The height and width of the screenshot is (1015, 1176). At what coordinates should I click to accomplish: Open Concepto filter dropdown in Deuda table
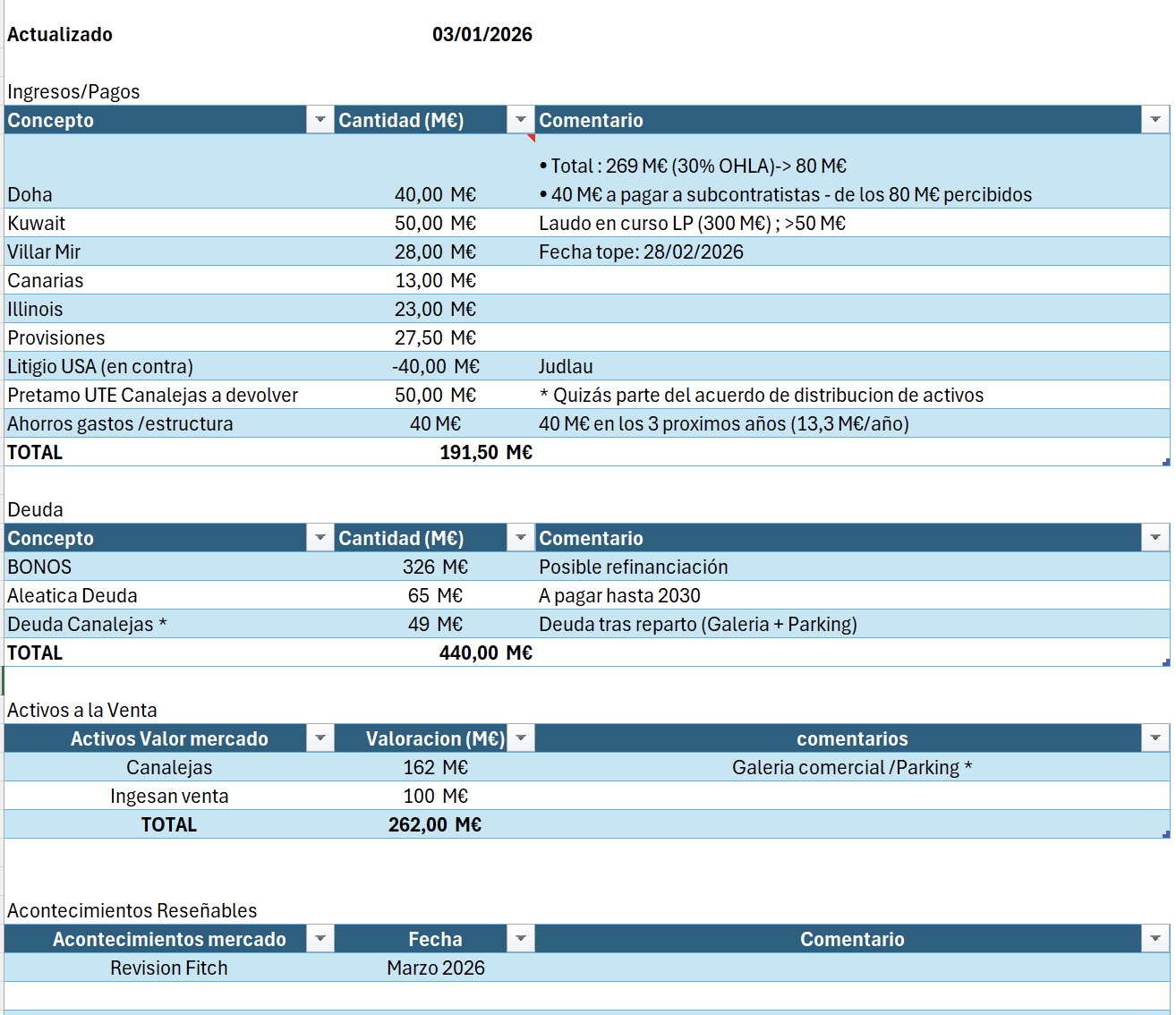(x=320, y=538)
